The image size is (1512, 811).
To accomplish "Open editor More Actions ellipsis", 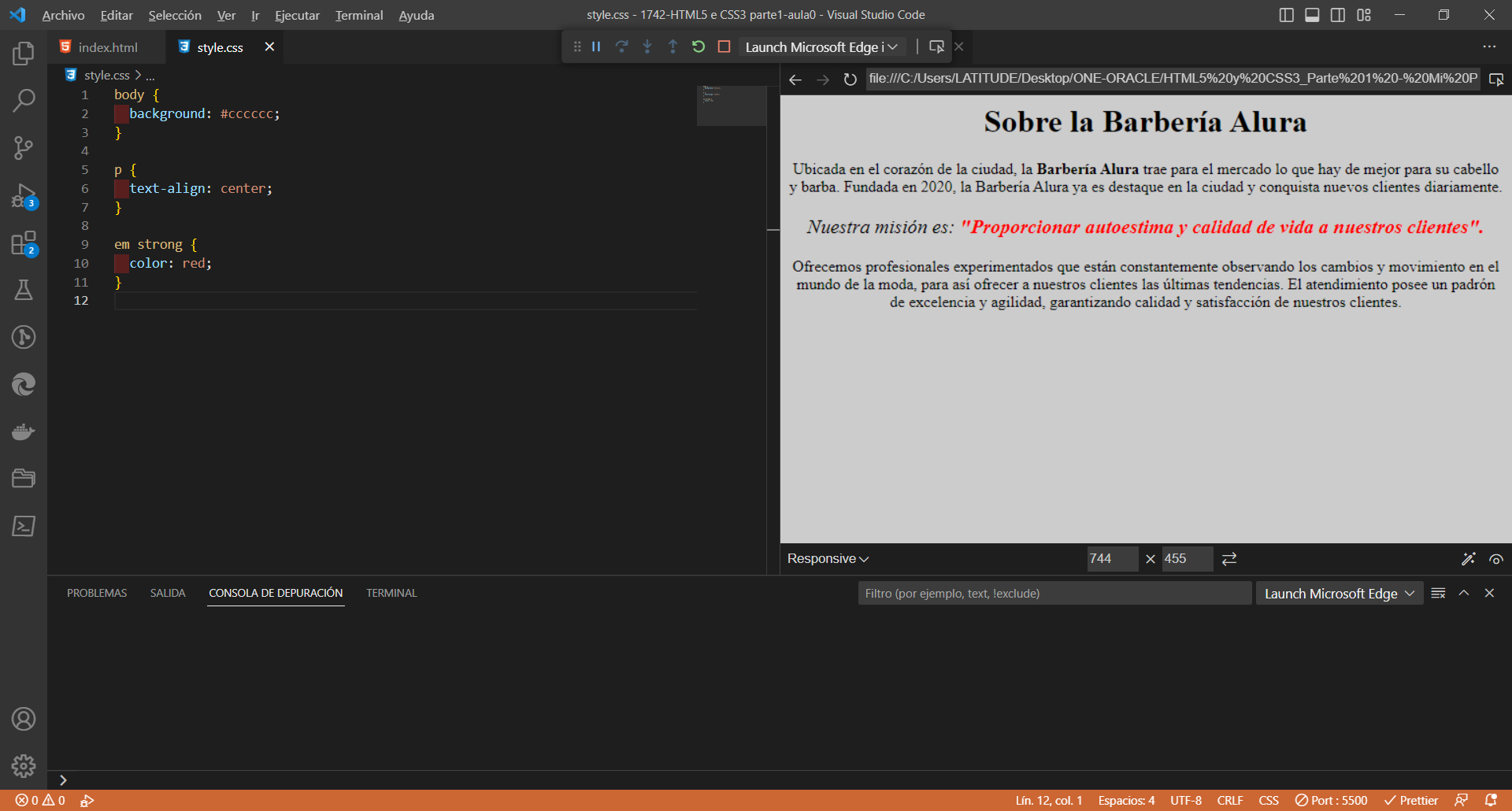I will pos(1489,47).
